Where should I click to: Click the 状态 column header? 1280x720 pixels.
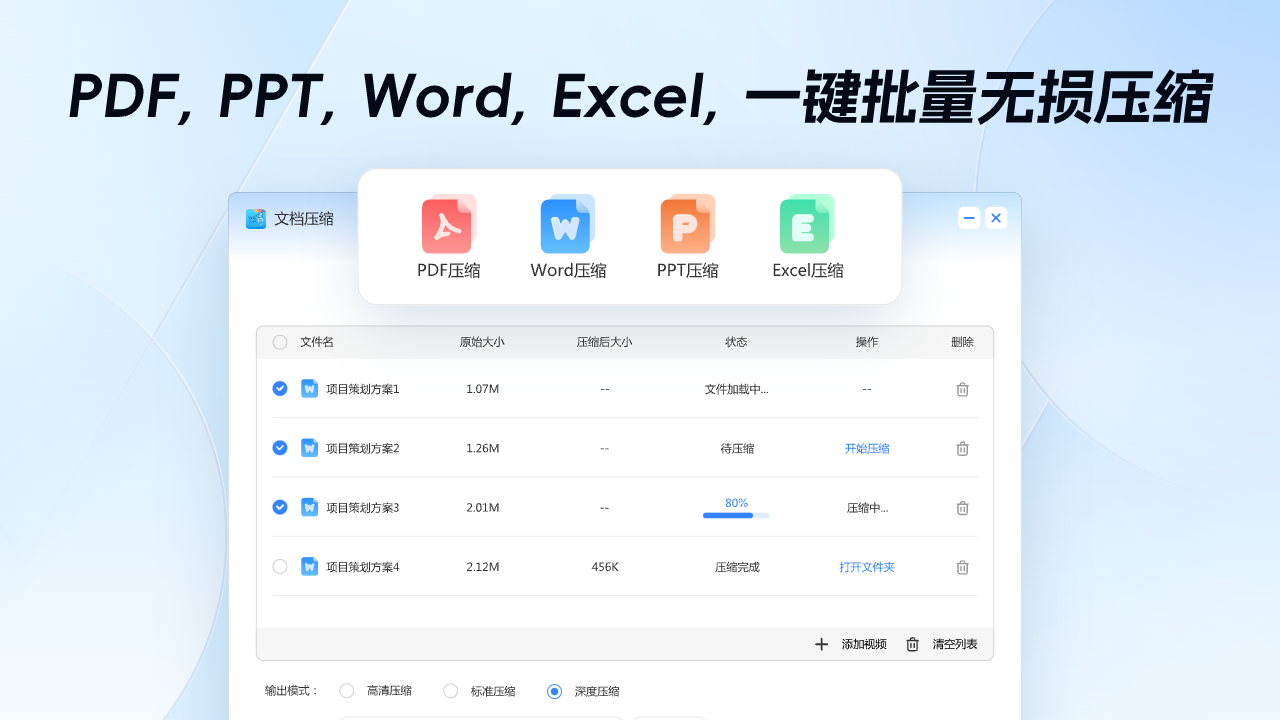point(736,342)
